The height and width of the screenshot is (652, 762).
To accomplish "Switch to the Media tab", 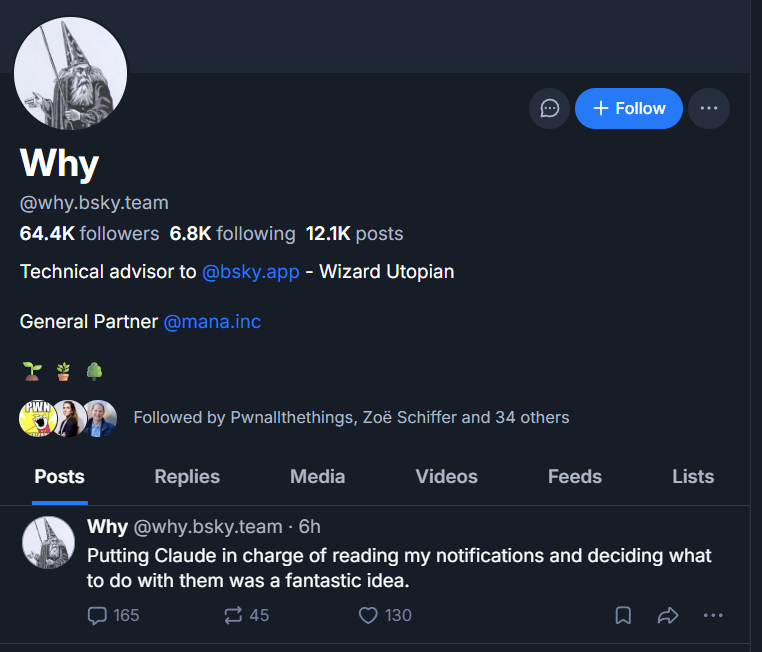I will click(318, 477).
